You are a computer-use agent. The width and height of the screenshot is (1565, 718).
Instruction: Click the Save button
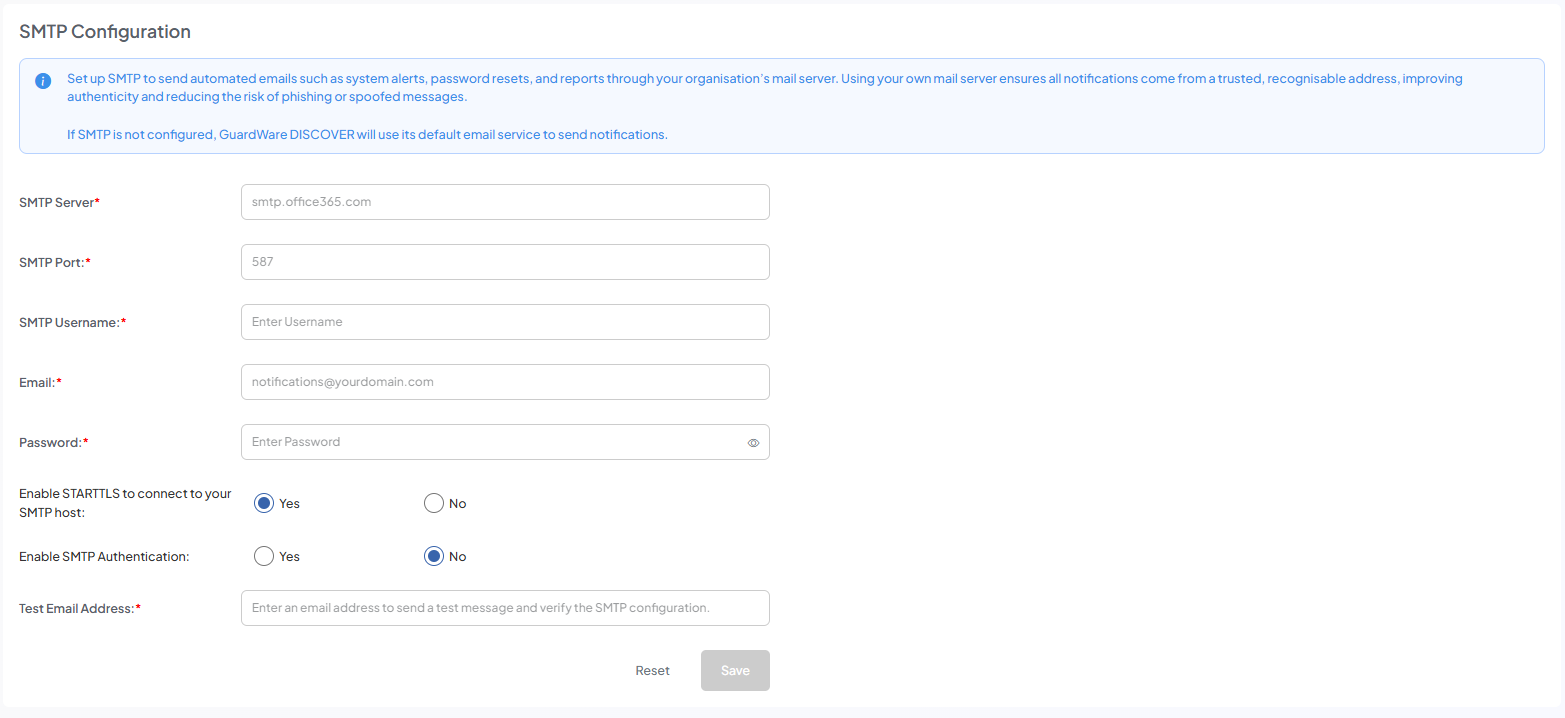coord(735,671)
